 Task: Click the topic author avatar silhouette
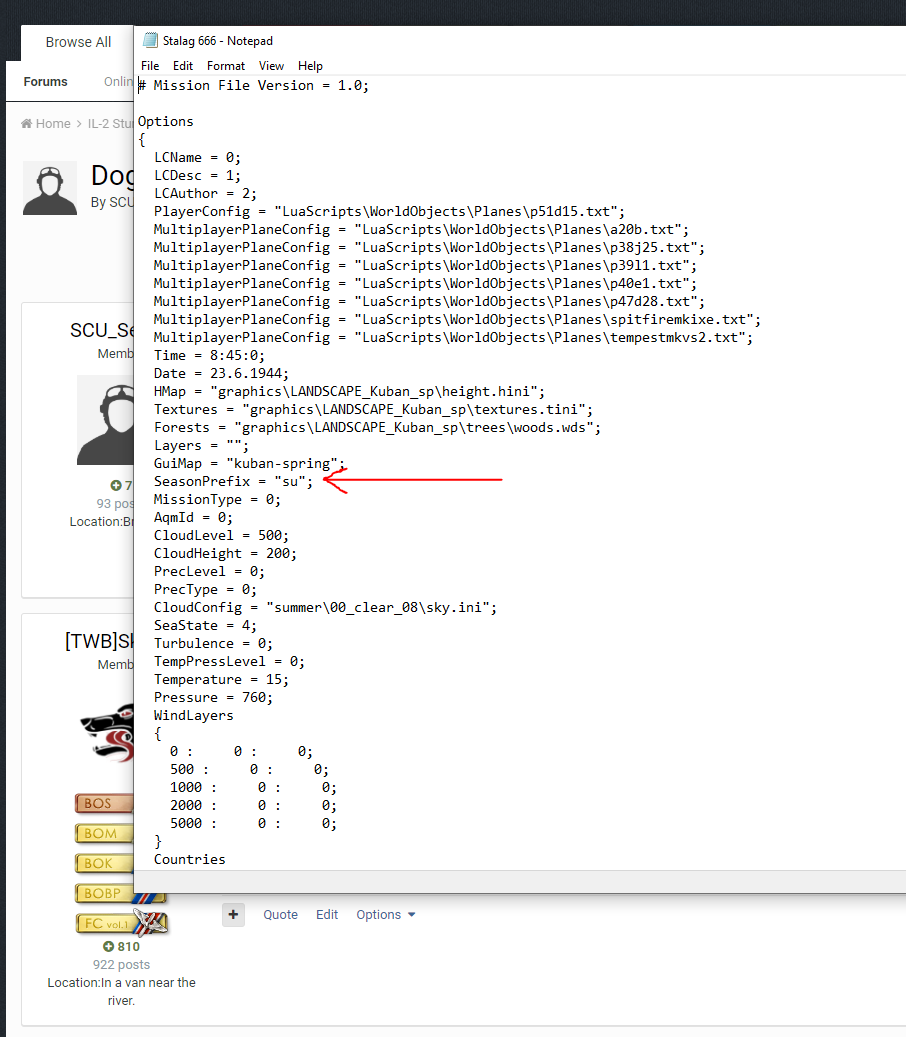tap(50, 188)
